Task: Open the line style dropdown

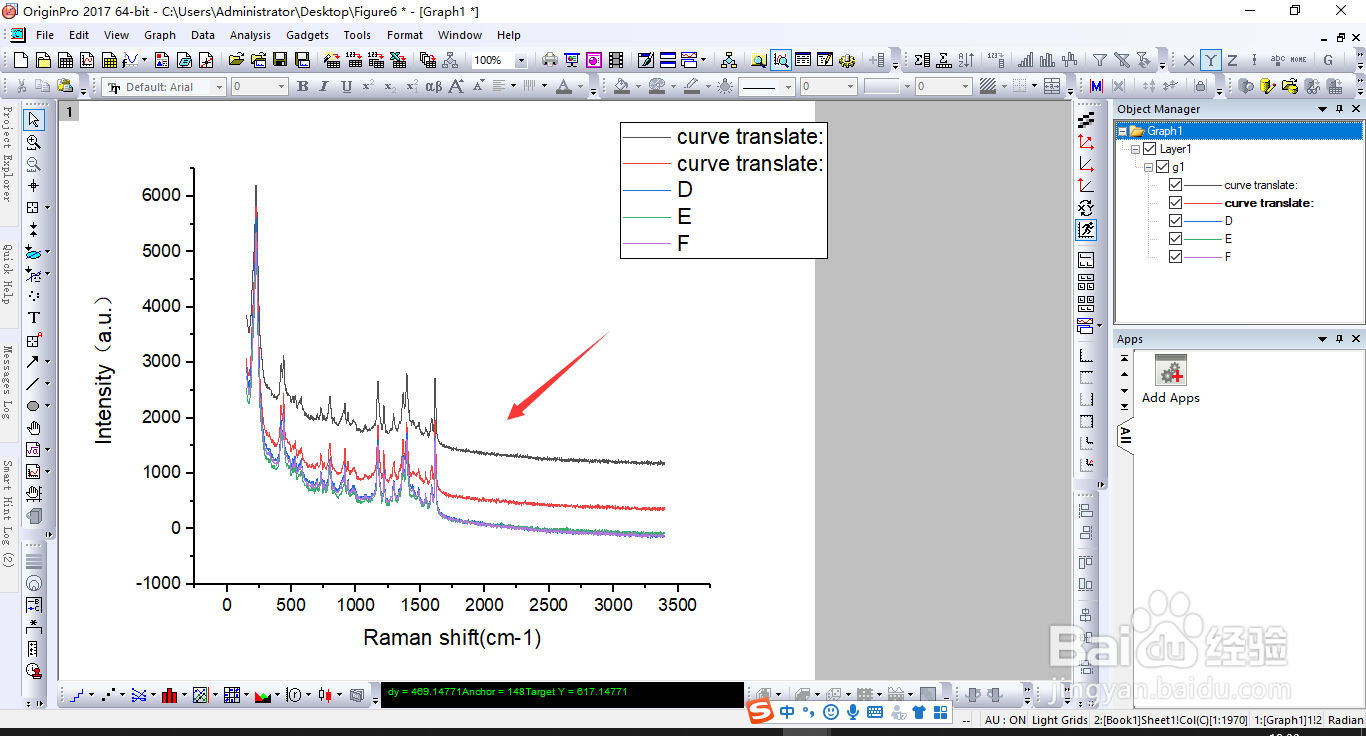Action: click(x=788, y=87)
